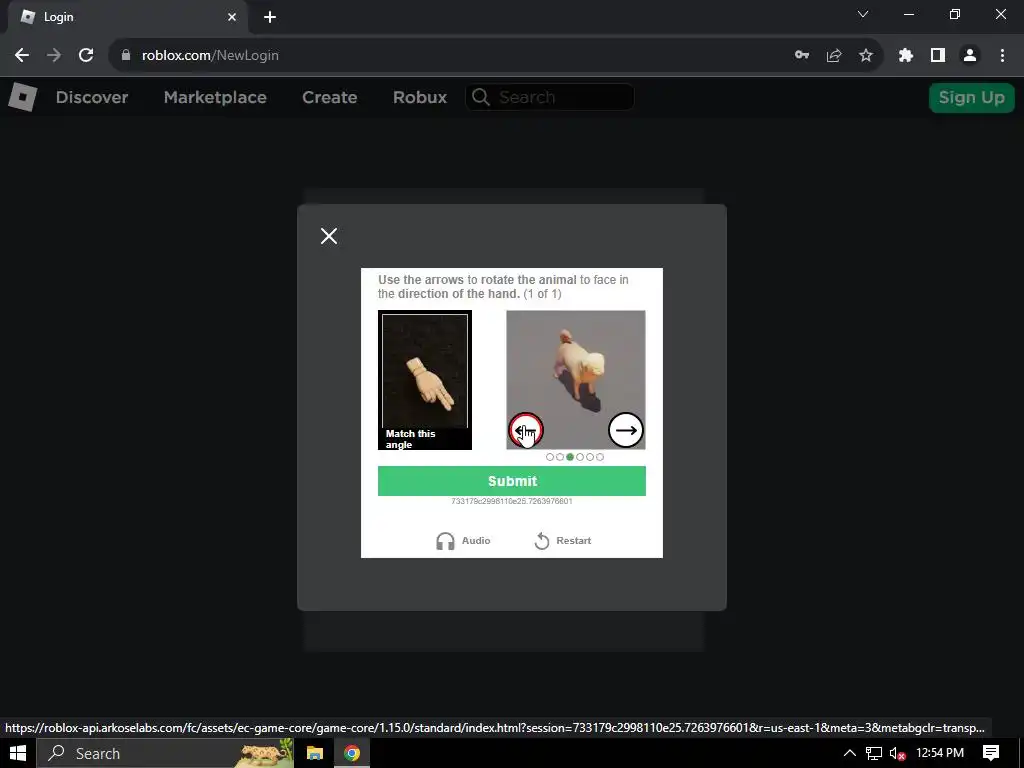The height and width of the screenshot is (768, 1024).
Task: Open a new browser tab
Action: pyautogui.click(x=270, y=17)
